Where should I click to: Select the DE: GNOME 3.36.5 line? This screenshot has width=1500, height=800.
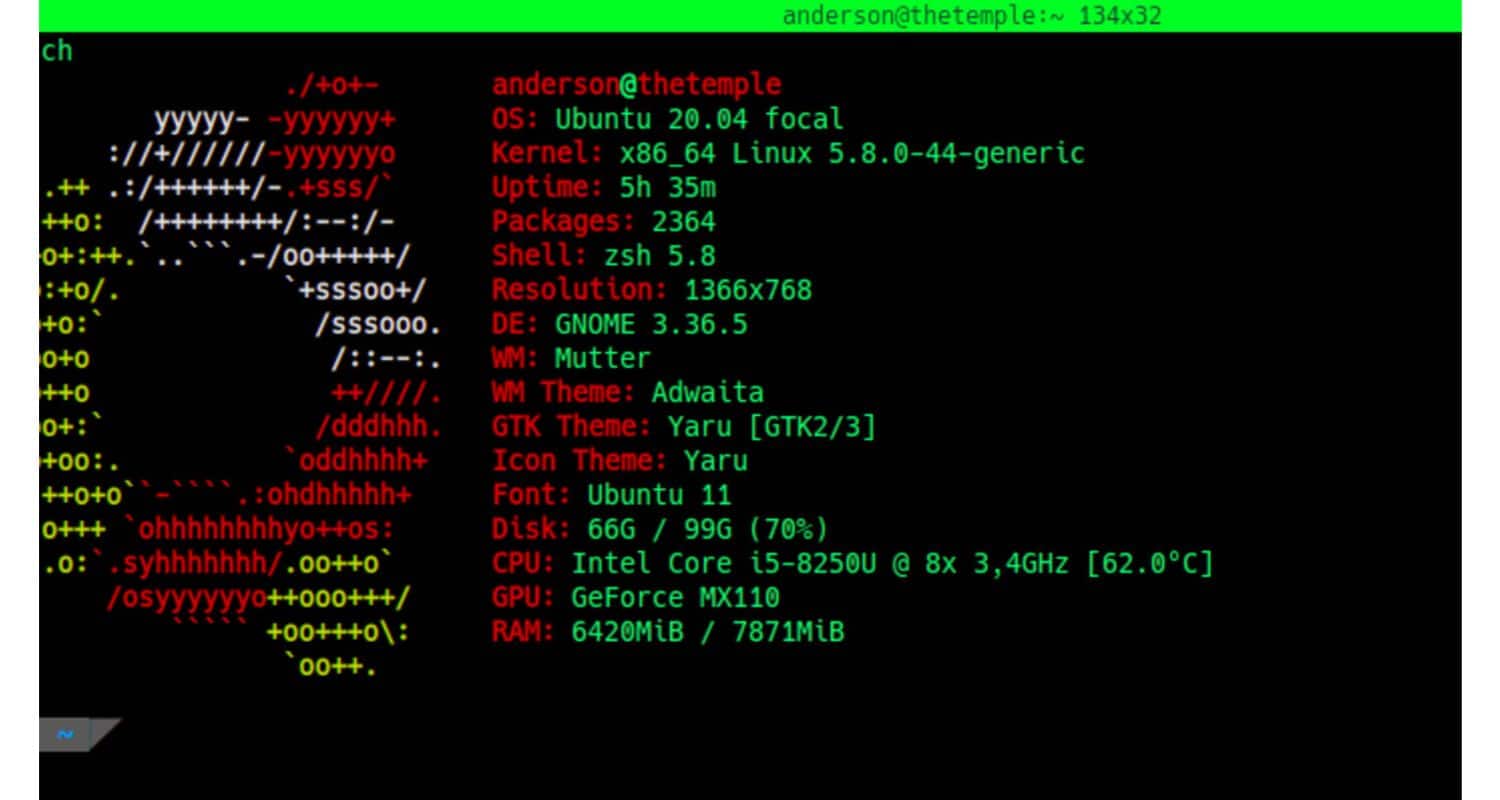tap(620, 324)
